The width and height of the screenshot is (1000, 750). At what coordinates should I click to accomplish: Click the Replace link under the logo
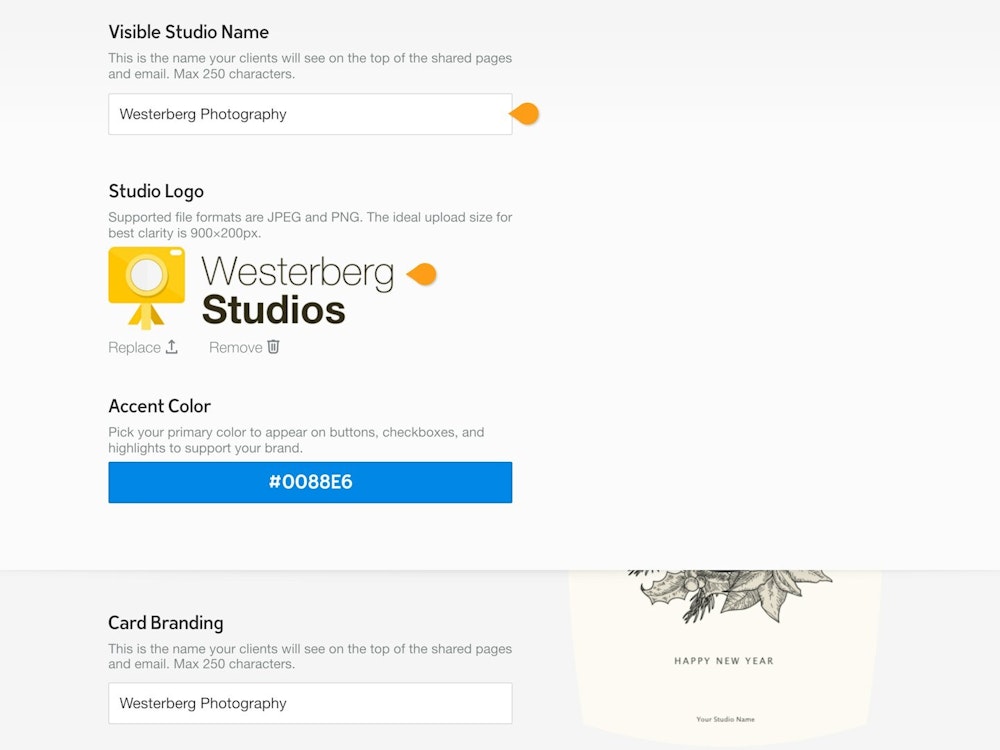(x=134, y=348)
